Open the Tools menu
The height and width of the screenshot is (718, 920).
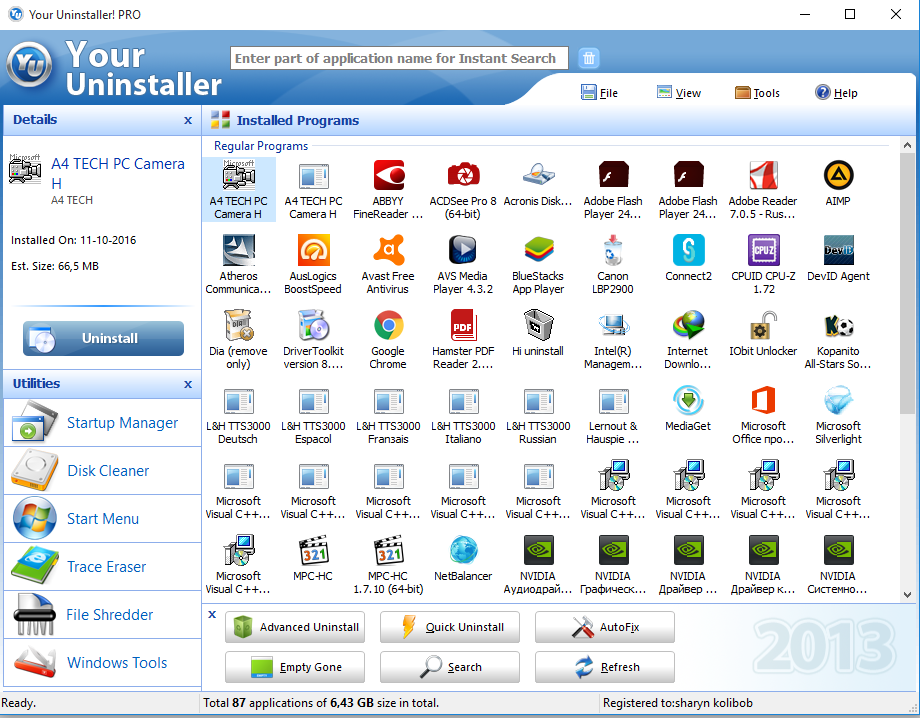click(757, 93)
